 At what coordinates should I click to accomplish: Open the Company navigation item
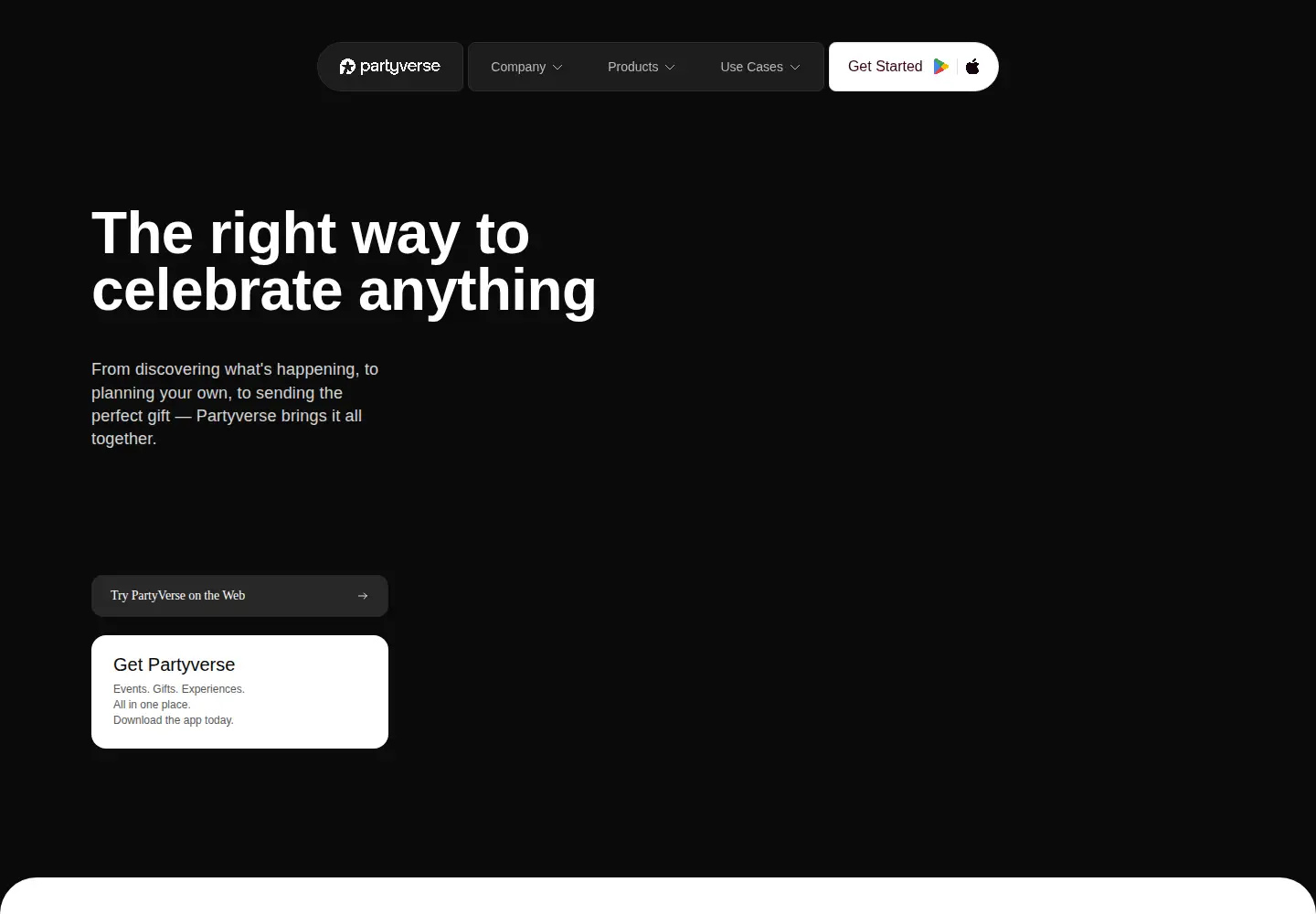[526, 67]
